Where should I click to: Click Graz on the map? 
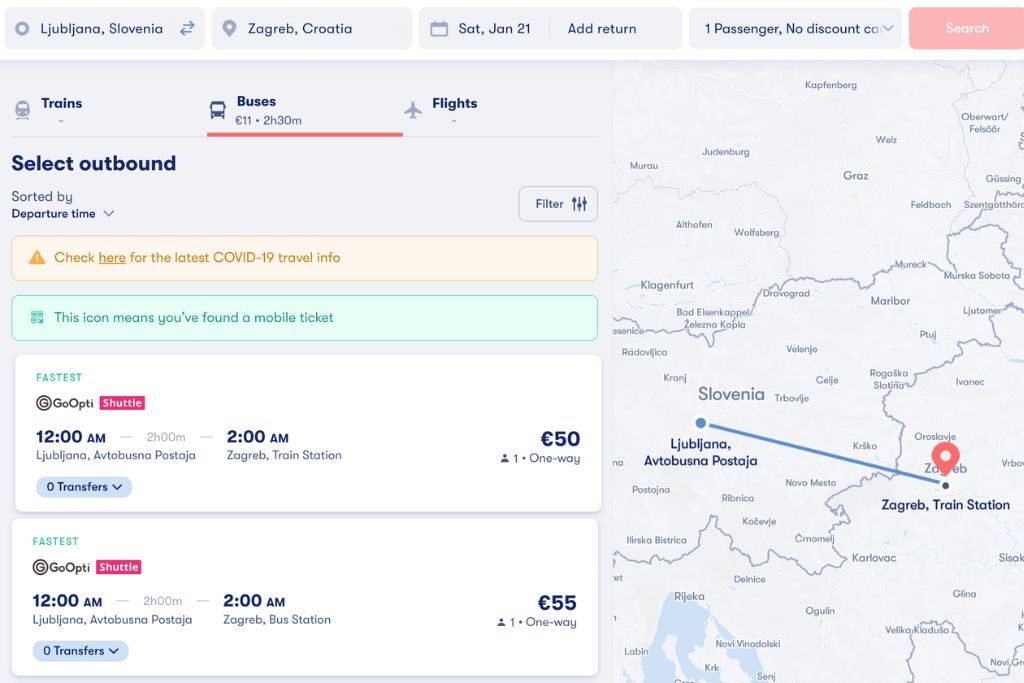[856, 176]
